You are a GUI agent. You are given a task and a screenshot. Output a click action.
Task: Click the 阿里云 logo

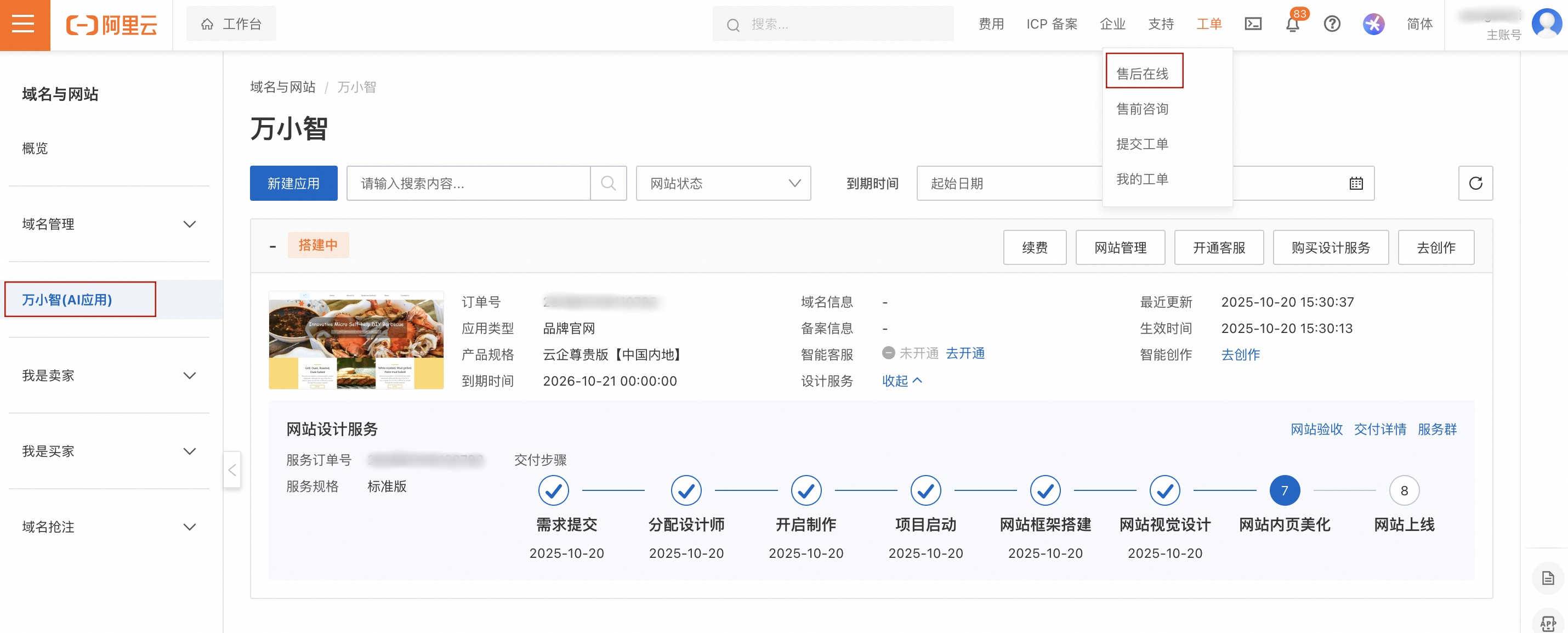[111, 25]
